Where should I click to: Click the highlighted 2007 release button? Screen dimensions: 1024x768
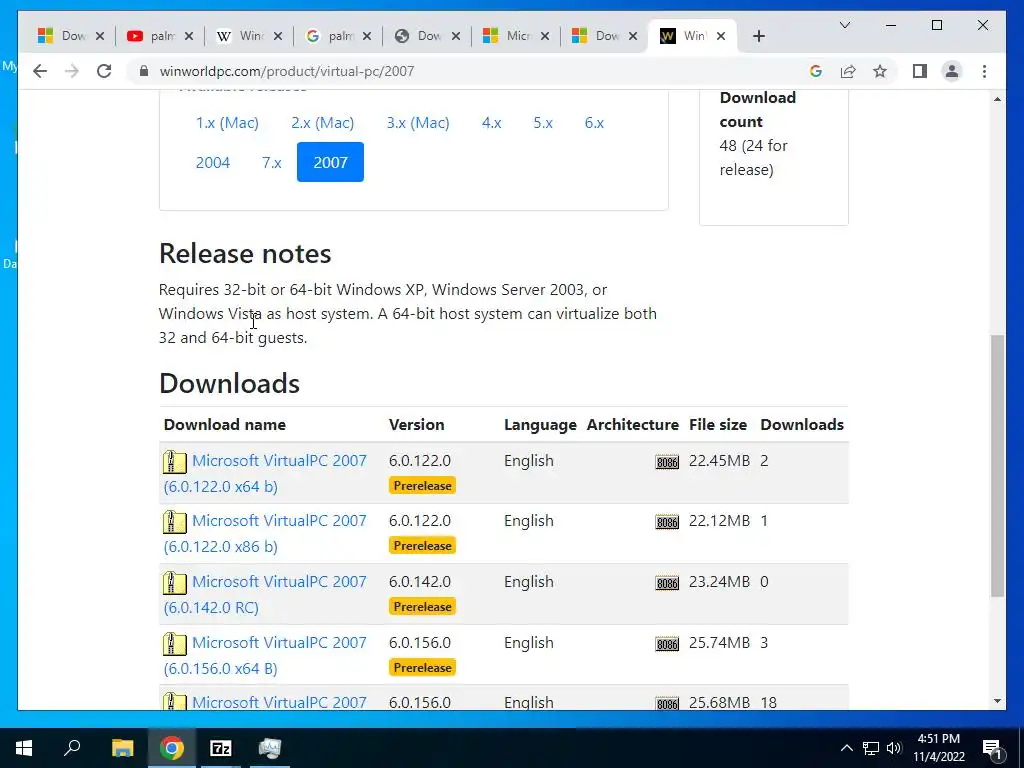pos(330,162)
